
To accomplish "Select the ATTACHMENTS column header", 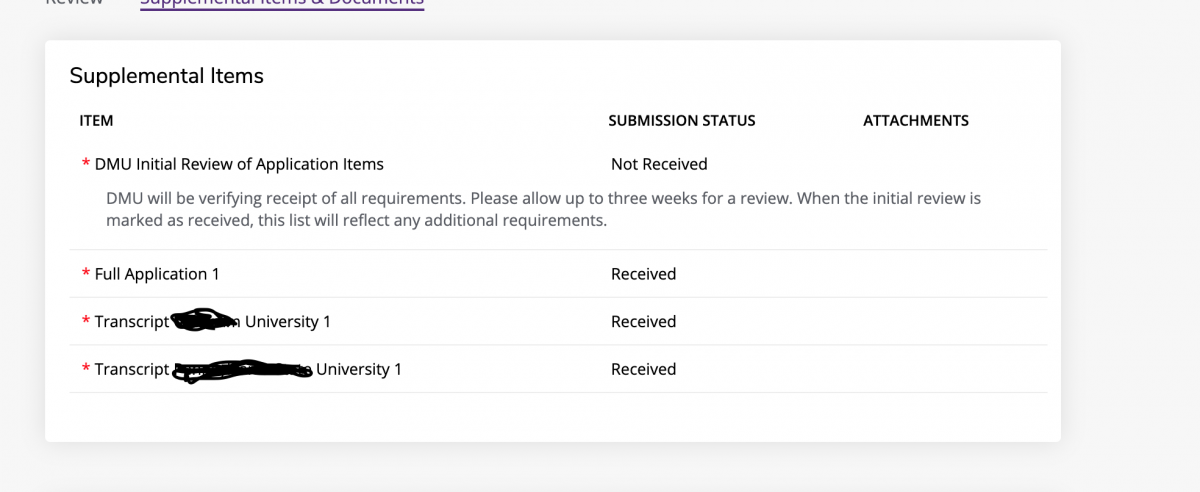I will pyautogui.click(x=916, y=121).
